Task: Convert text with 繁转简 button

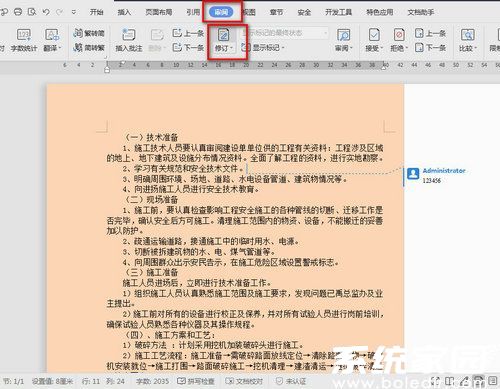Action: (89, 33)
